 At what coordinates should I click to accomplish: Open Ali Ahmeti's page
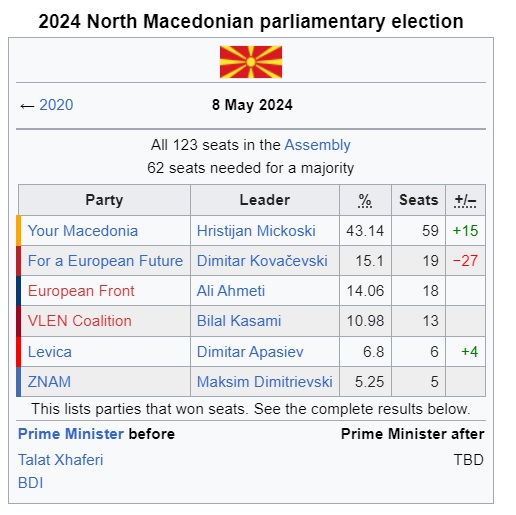(231, 291)
